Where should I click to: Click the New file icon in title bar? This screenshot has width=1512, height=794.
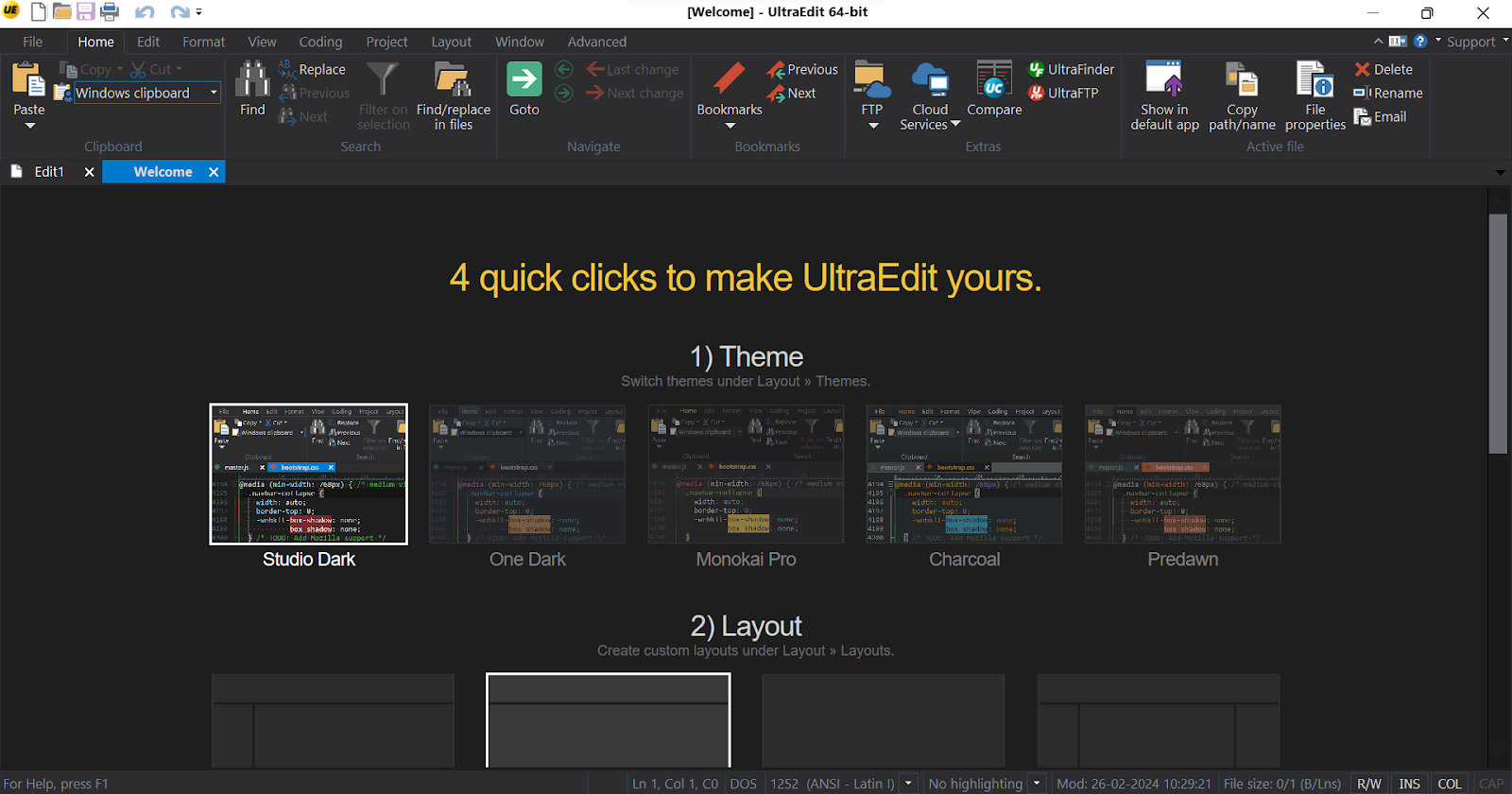(39, 12)
